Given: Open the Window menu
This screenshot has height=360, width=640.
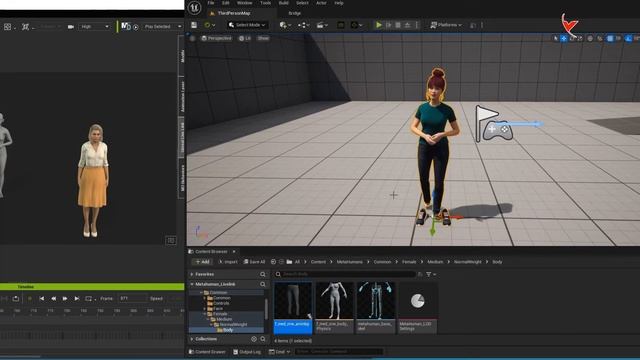Looking at the screenshot, I should point(244,3).
